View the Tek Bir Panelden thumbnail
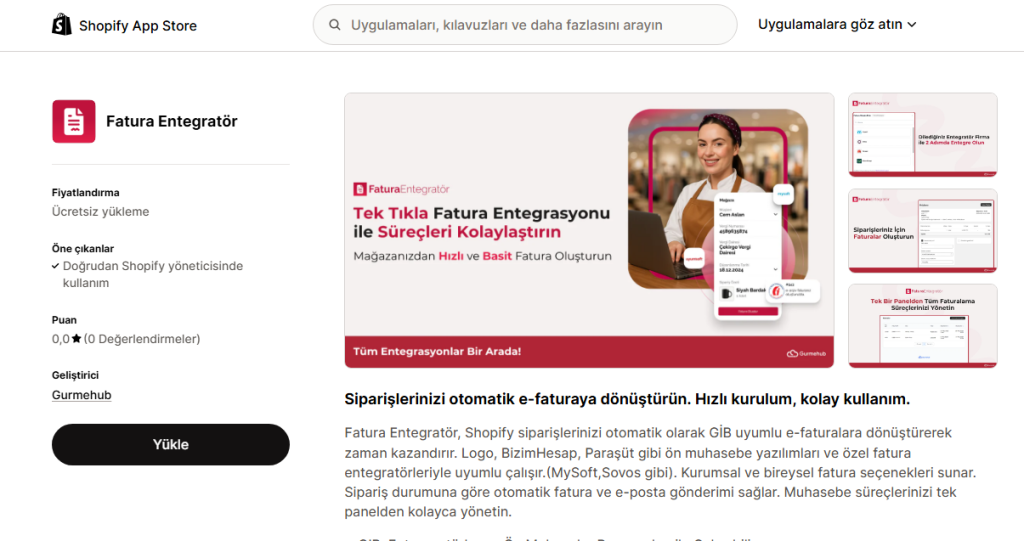 point(922,325)
